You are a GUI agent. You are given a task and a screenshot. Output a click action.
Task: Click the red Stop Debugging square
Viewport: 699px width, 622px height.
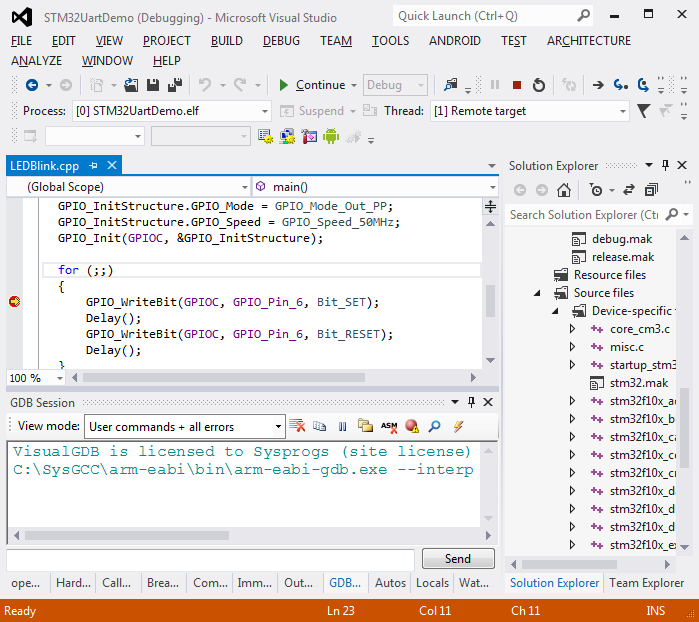pyautogui.click(x=517, y=85)
